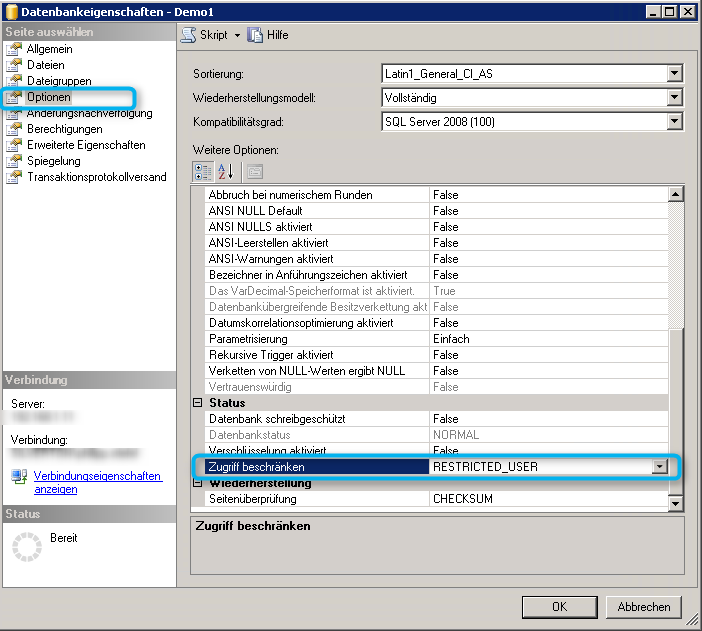Click the Seitenüberprüfung value CHECKSUM
Viewport: 702px width, 631px height.
463,499
